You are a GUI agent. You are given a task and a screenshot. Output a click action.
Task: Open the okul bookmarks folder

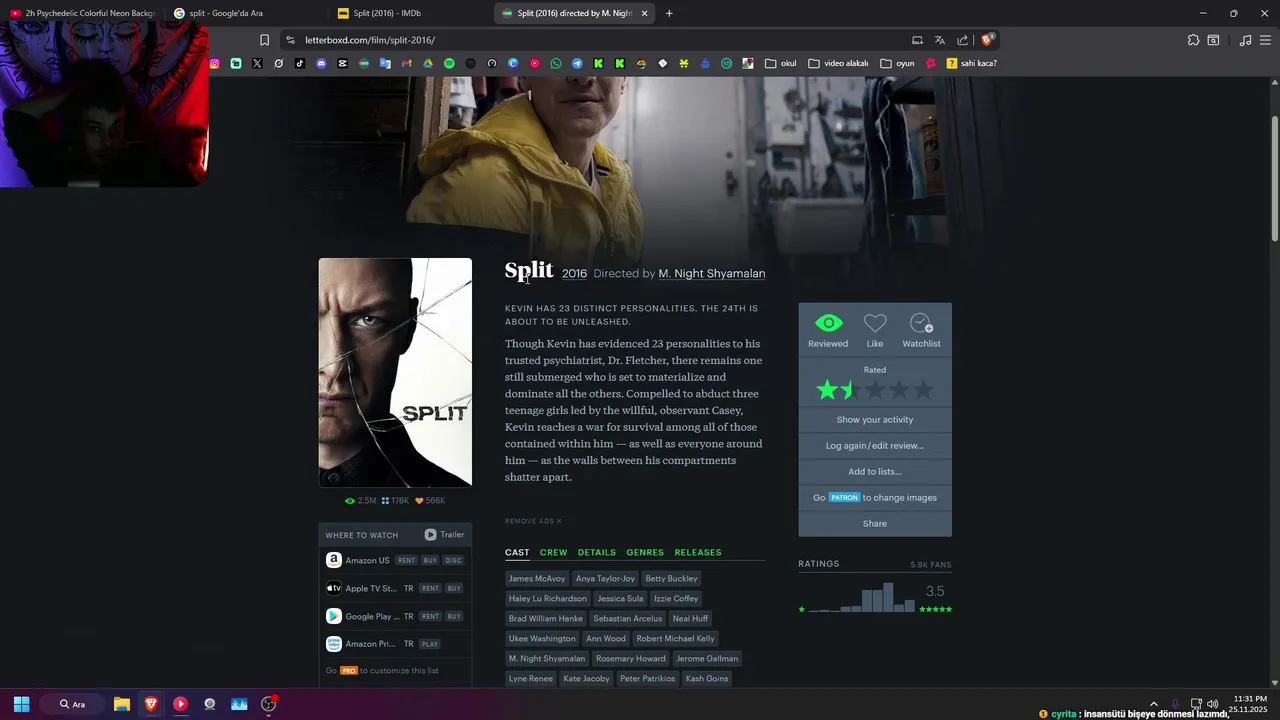pyautogui.click(x=781, y=63)
